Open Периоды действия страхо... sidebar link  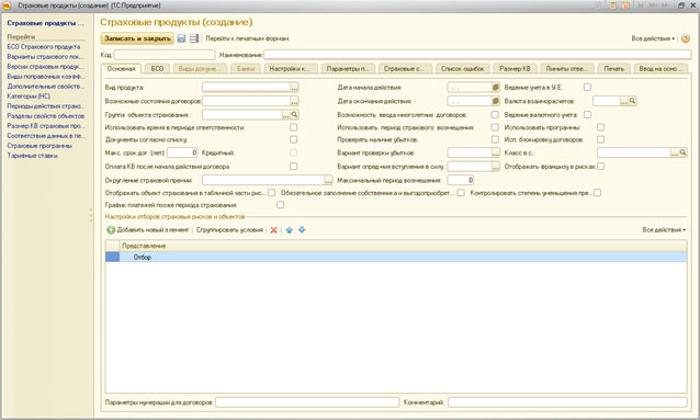(x=45, y=106)
